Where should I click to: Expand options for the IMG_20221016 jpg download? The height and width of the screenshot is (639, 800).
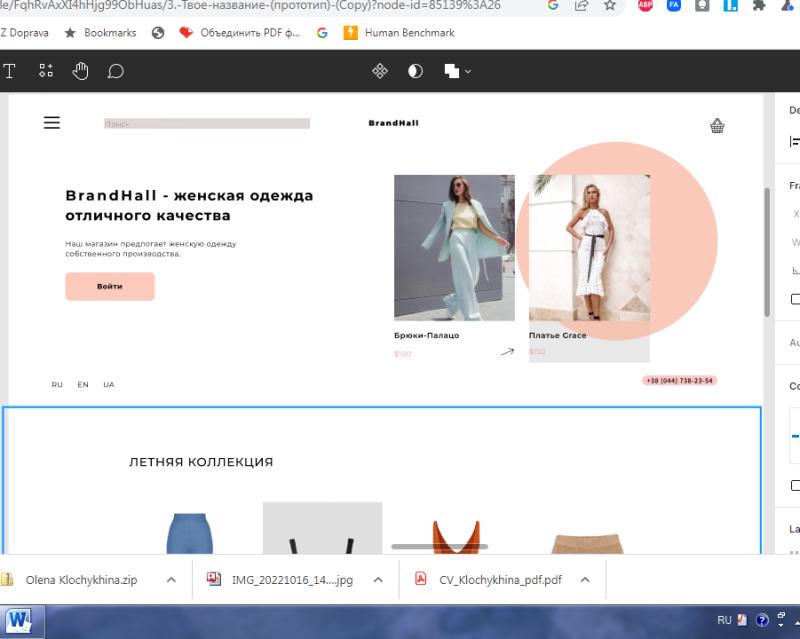click(x=378, y=580)
